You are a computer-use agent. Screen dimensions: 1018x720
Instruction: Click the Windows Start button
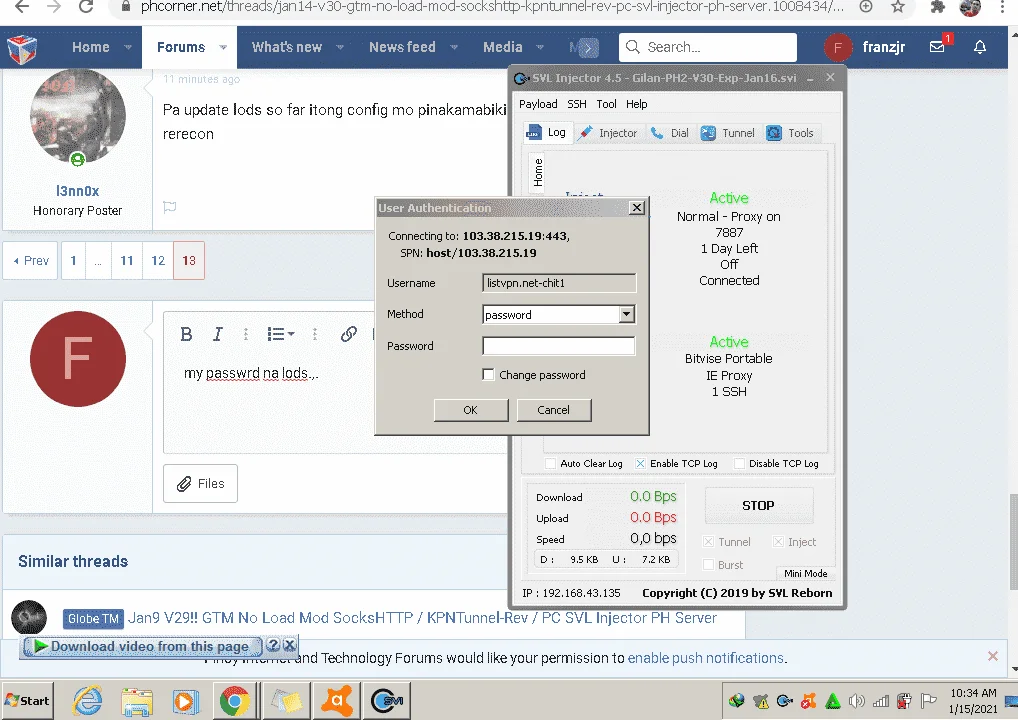(27, 701)
